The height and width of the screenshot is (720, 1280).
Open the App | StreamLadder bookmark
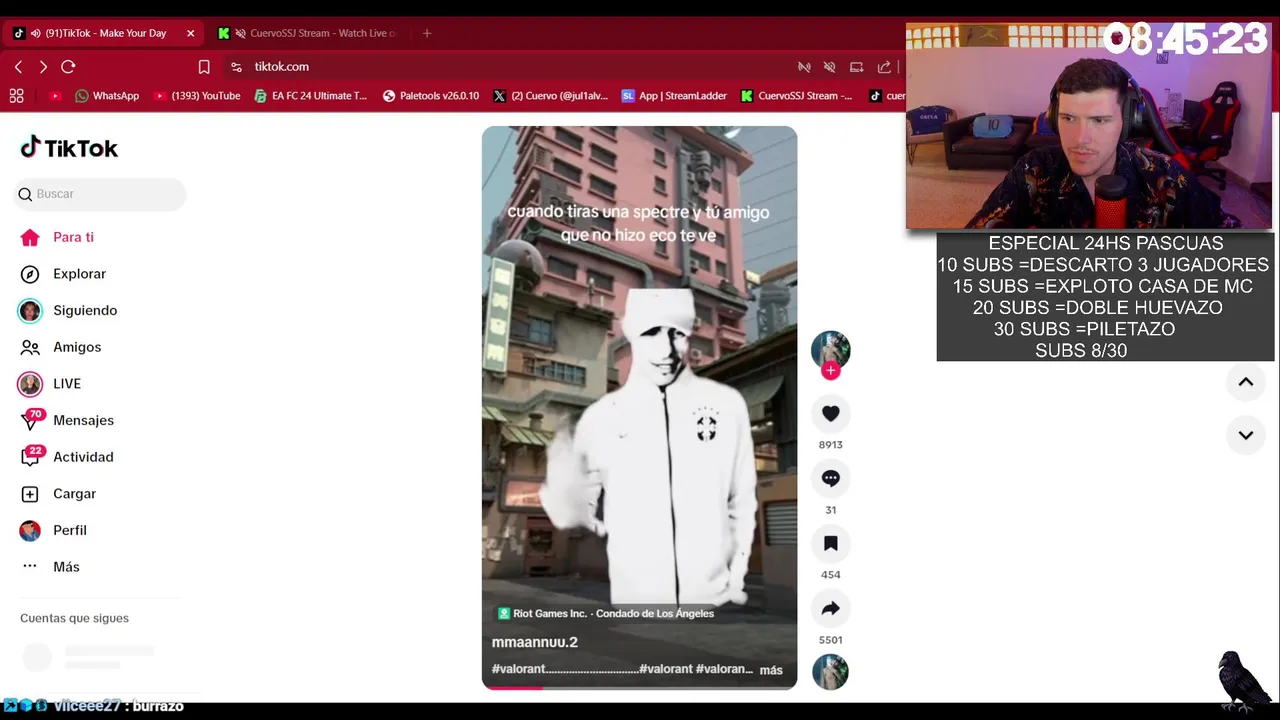pyautogui.click(x=674, y=96)
